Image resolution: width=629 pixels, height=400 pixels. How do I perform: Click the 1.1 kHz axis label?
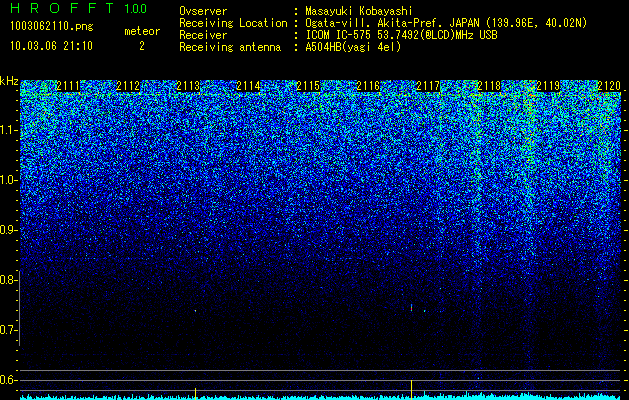[x=9, y=130]
